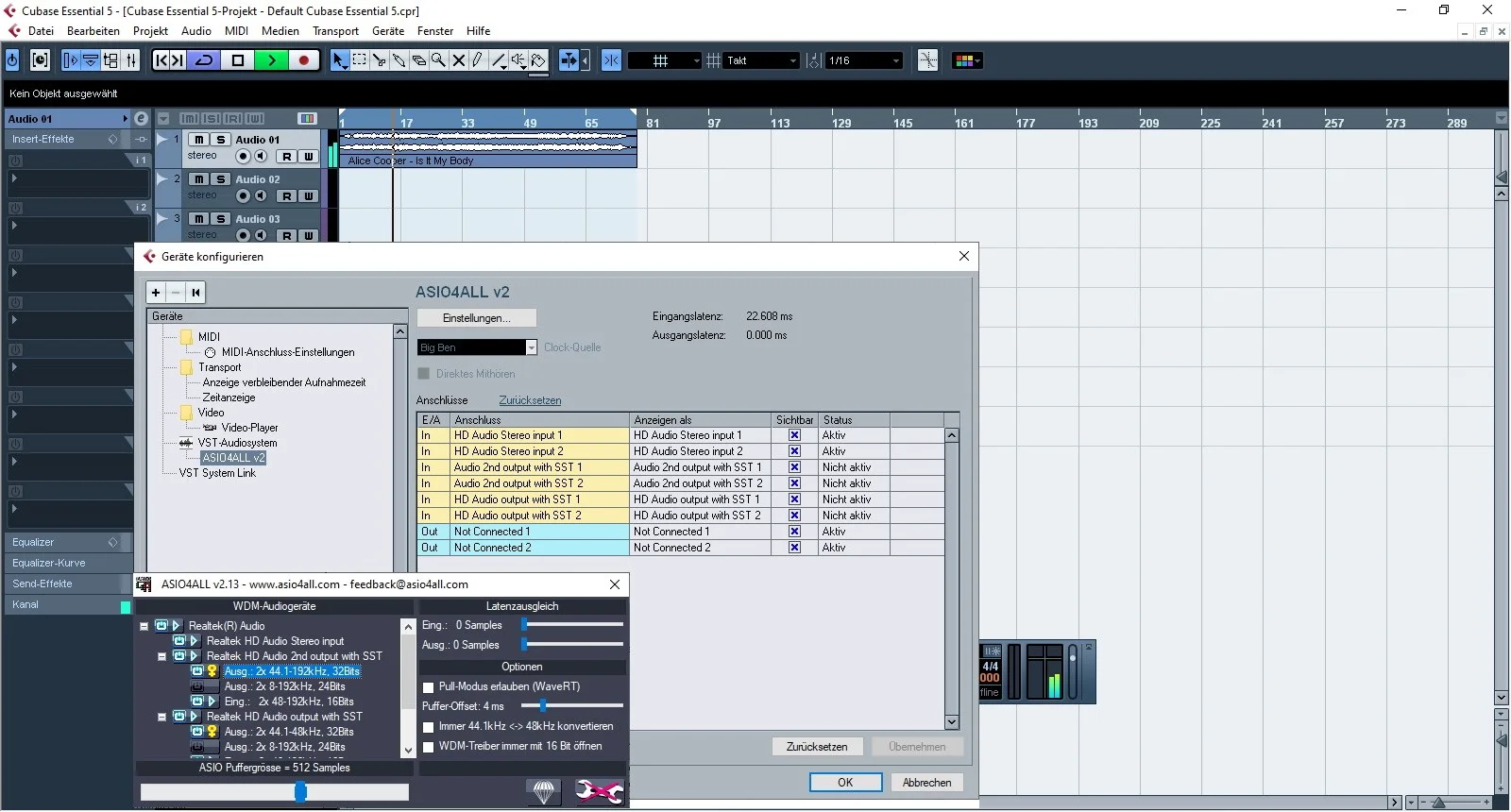Open the Geräte menu
Screen dimensions: 1511x812
pos(388,31)
